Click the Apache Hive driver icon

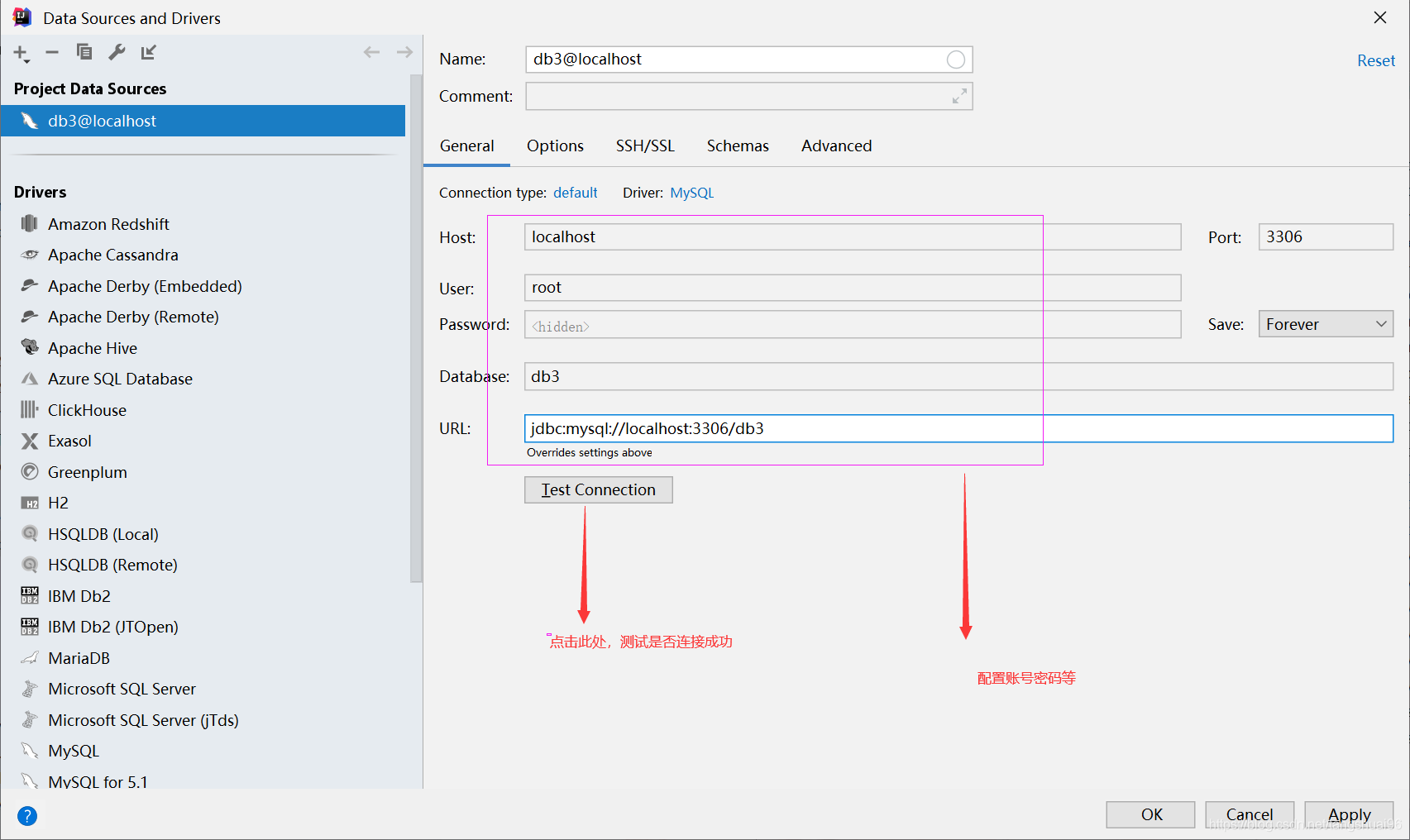[x=30, y=348]
